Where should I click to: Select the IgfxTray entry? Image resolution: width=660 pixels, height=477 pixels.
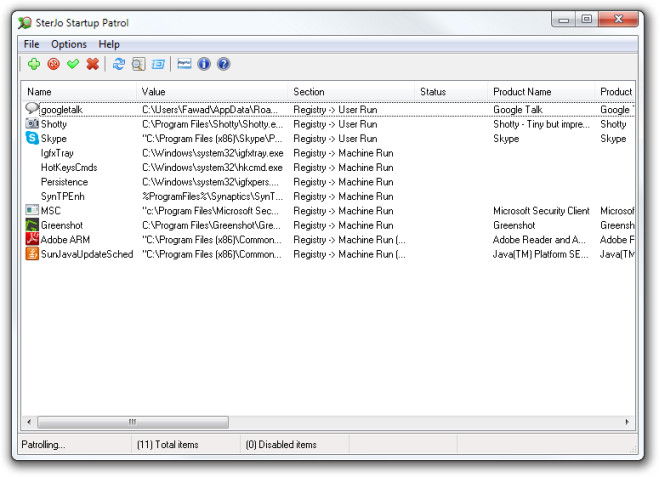click(x=57, y=153)
